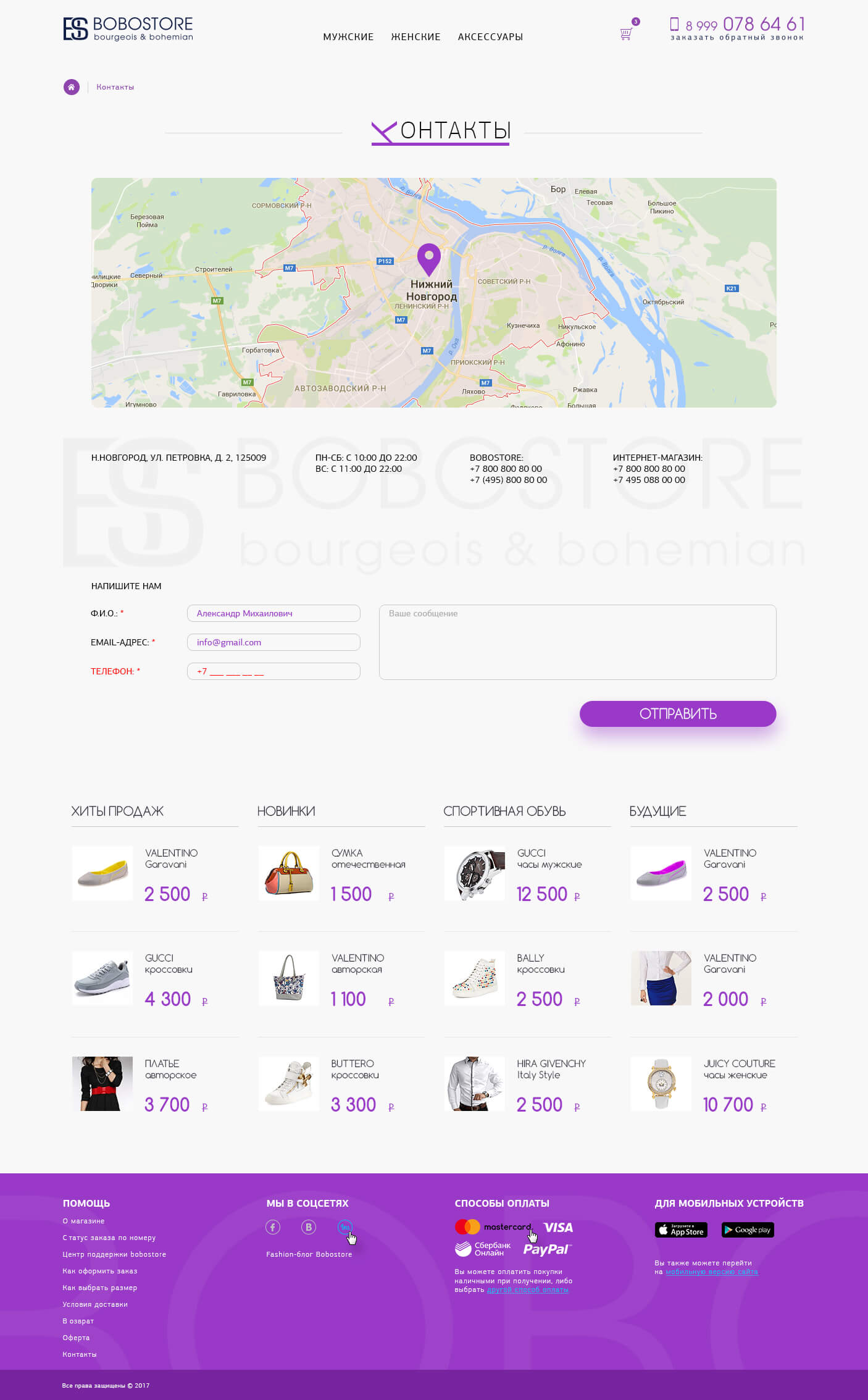Screen dimensions: 868x1400
Task: Click the 'О магазине' footer link
Action: point(83,1221)
